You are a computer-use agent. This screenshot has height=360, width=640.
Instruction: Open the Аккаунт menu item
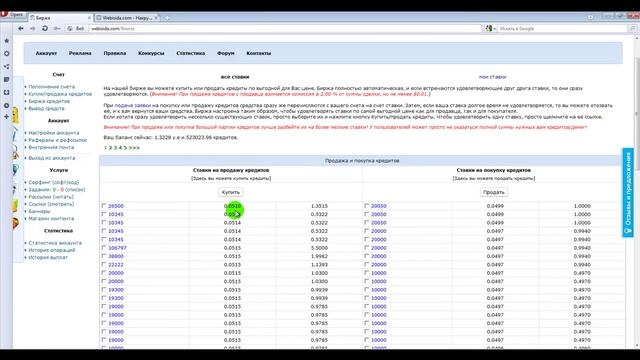(46, 53)
